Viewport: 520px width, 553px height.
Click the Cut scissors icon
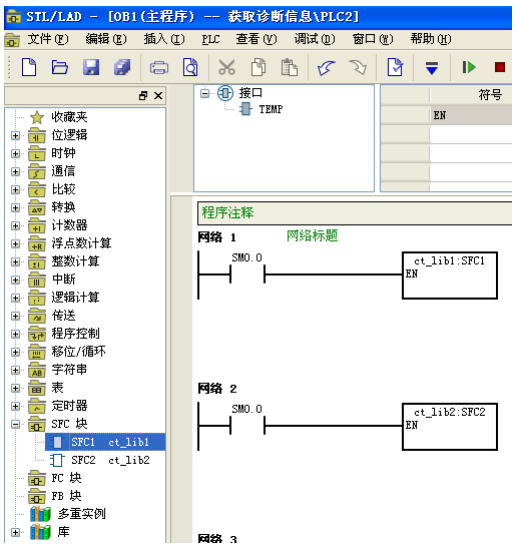226,67
